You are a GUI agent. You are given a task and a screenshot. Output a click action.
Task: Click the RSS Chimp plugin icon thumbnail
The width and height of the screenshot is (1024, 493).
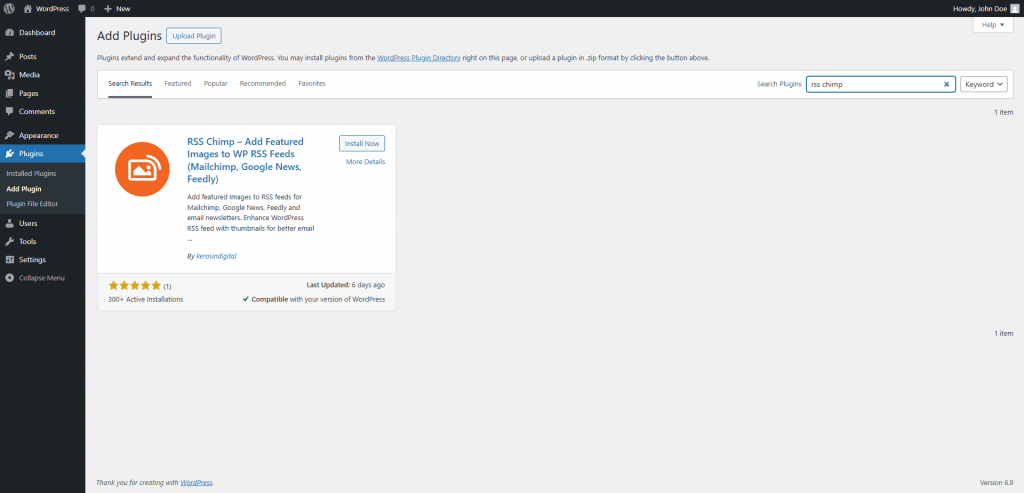141,169
